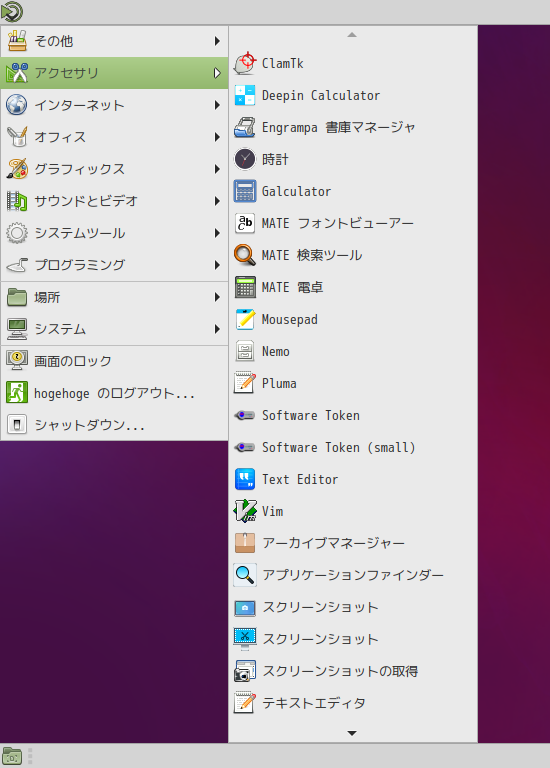Launch ClamTk from its target icon
The image size is (550, 768).
coord(245,63)
